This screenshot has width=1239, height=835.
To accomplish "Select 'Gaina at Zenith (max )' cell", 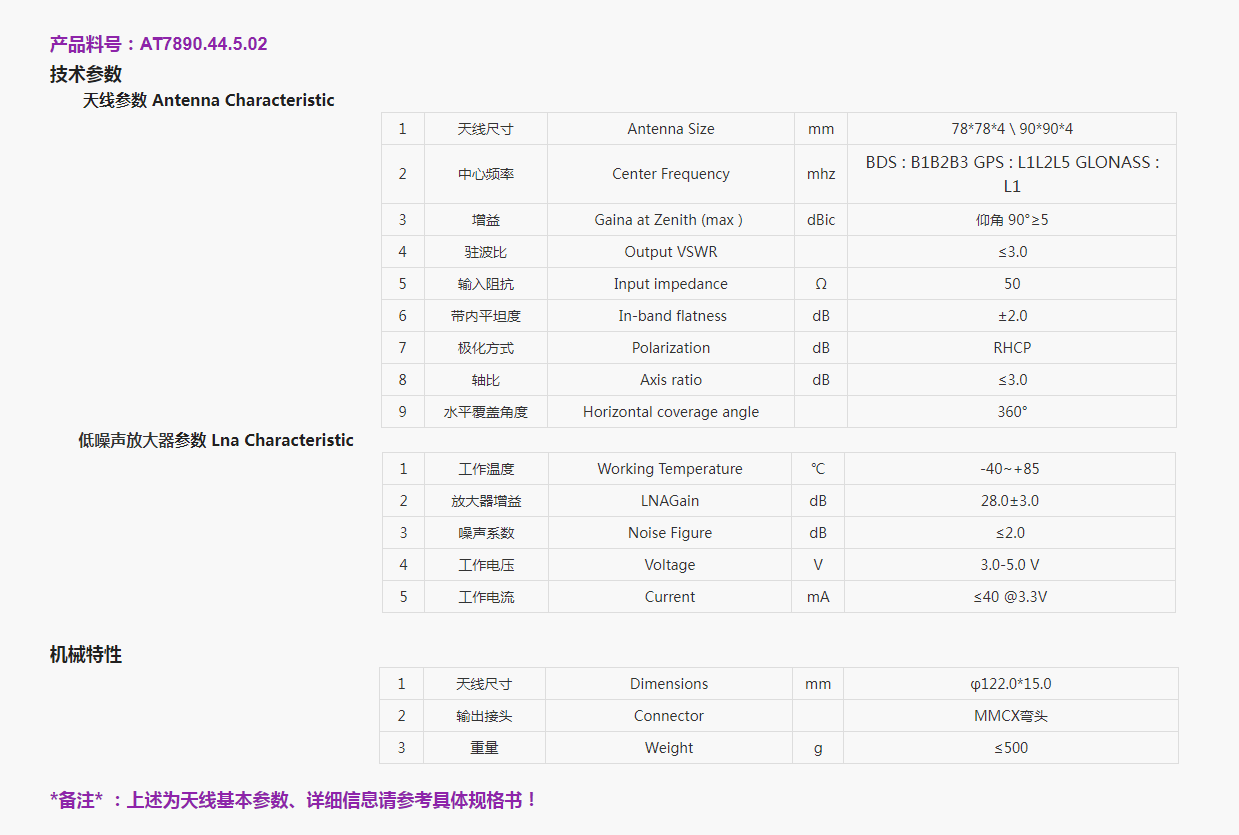I will click(671, 220).
